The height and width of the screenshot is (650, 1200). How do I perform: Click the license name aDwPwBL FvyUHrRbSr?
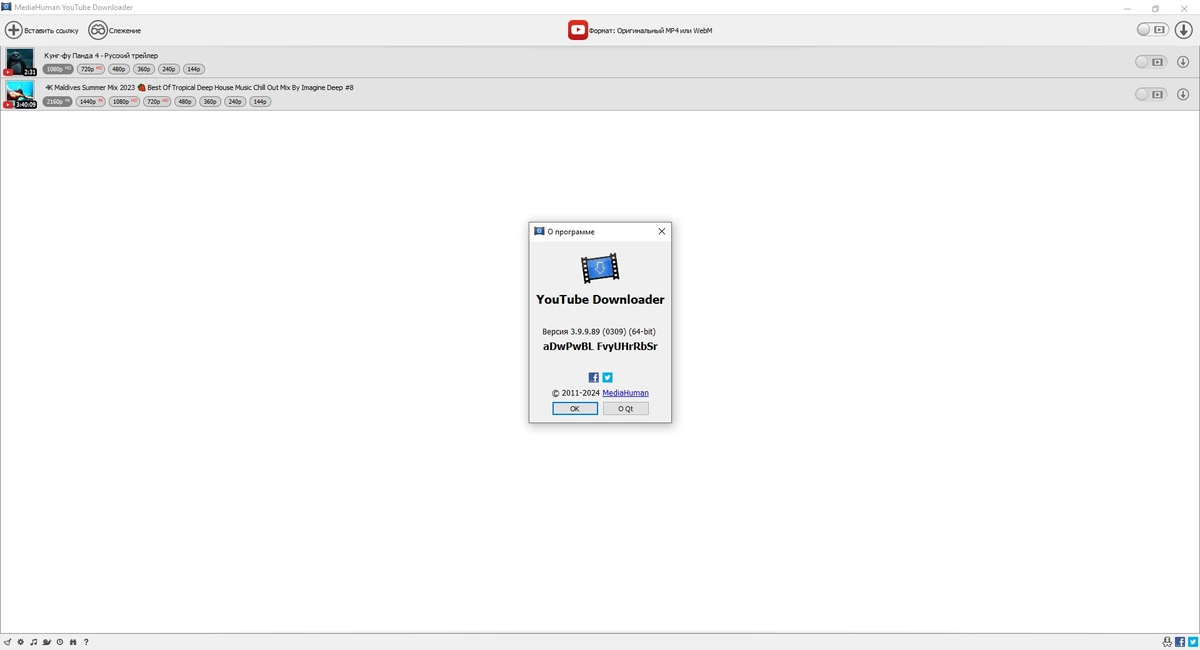(600, 347)
